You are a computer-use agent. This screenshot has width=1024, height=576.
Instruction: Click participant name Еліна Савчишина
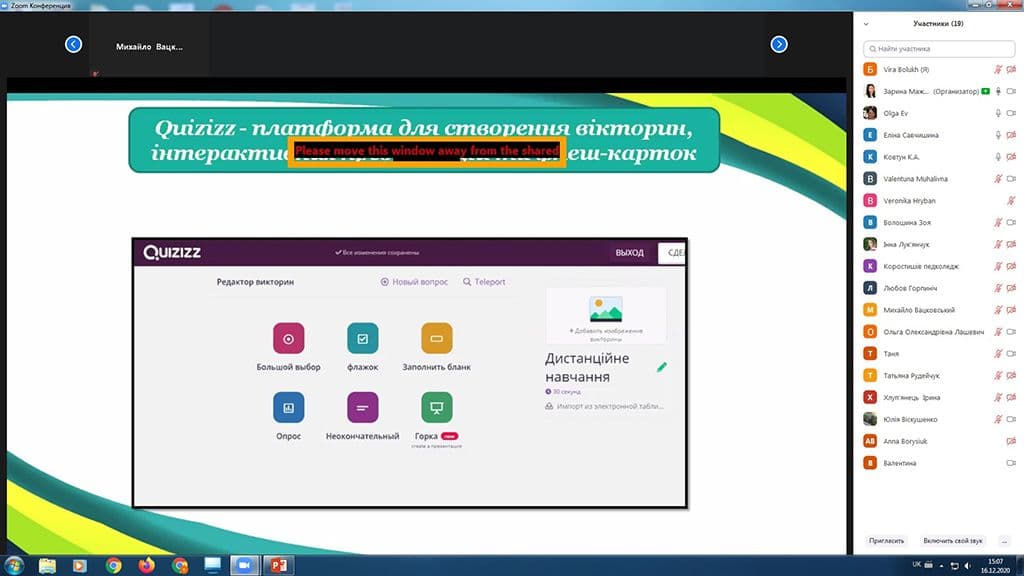point(910,135)
